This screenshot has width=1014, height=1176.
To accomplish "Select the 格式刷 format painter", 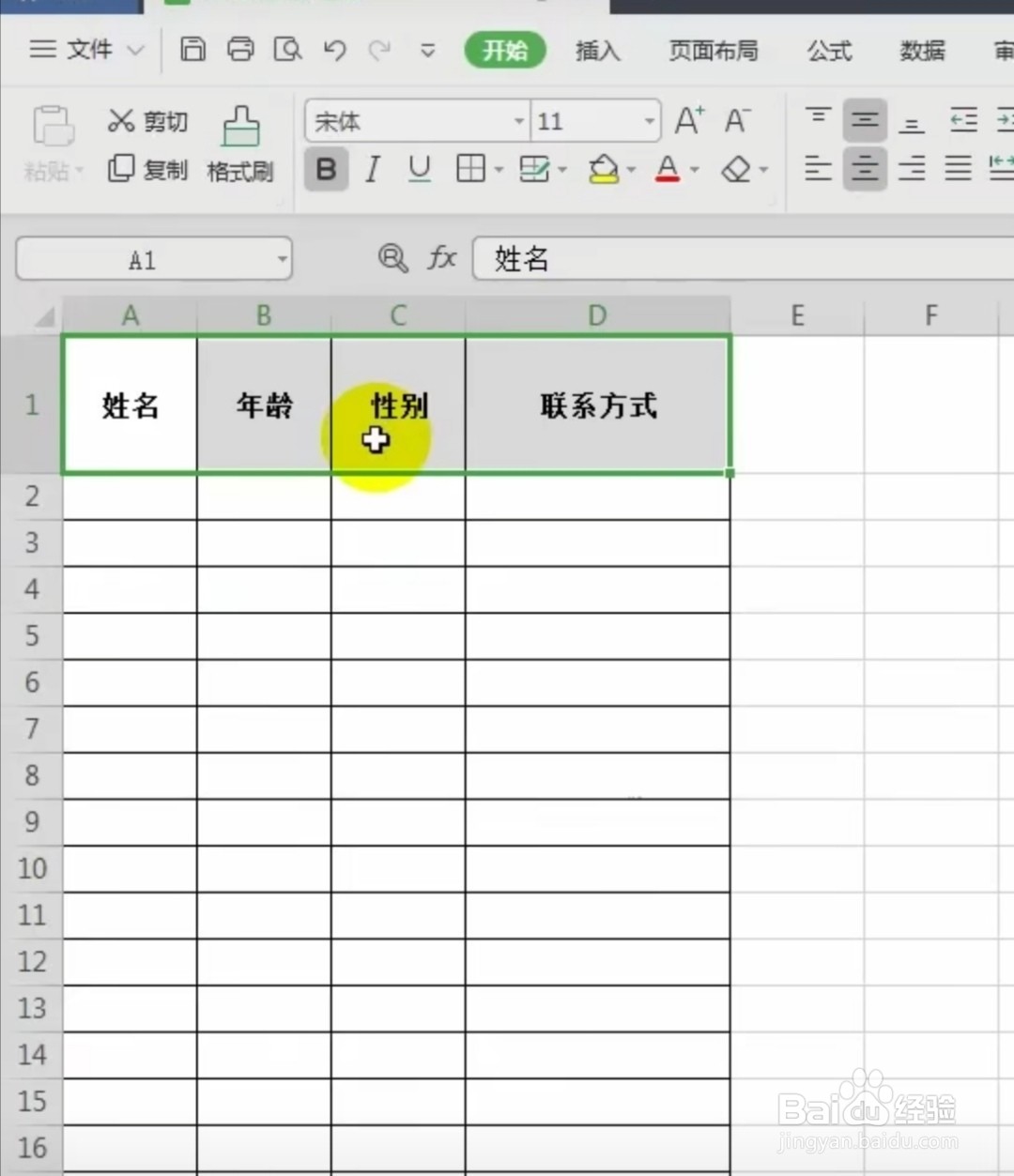I will pos(240,141).
